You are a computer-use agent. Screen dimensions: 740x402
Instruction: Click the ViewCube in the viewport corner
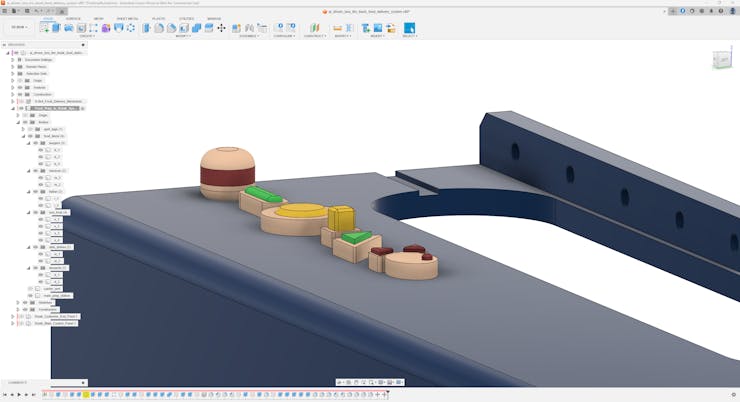pyautogui.click(x=721, y=59)
